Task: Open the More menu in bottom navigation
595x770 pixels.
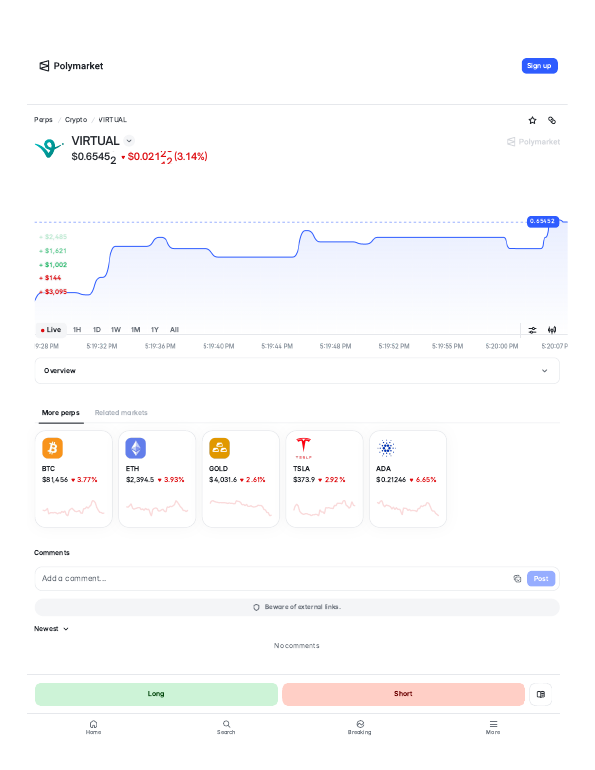Action: pos(493,727)
